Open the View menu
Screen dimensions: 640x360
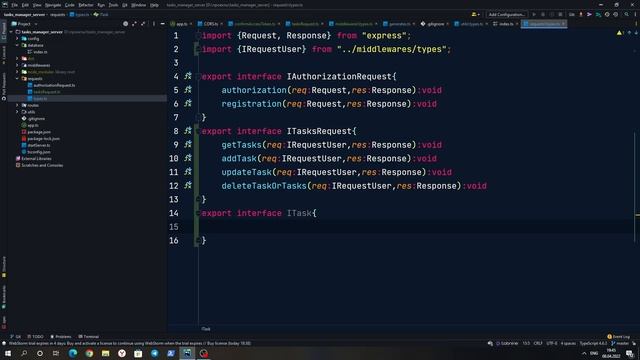pos(37,5)
